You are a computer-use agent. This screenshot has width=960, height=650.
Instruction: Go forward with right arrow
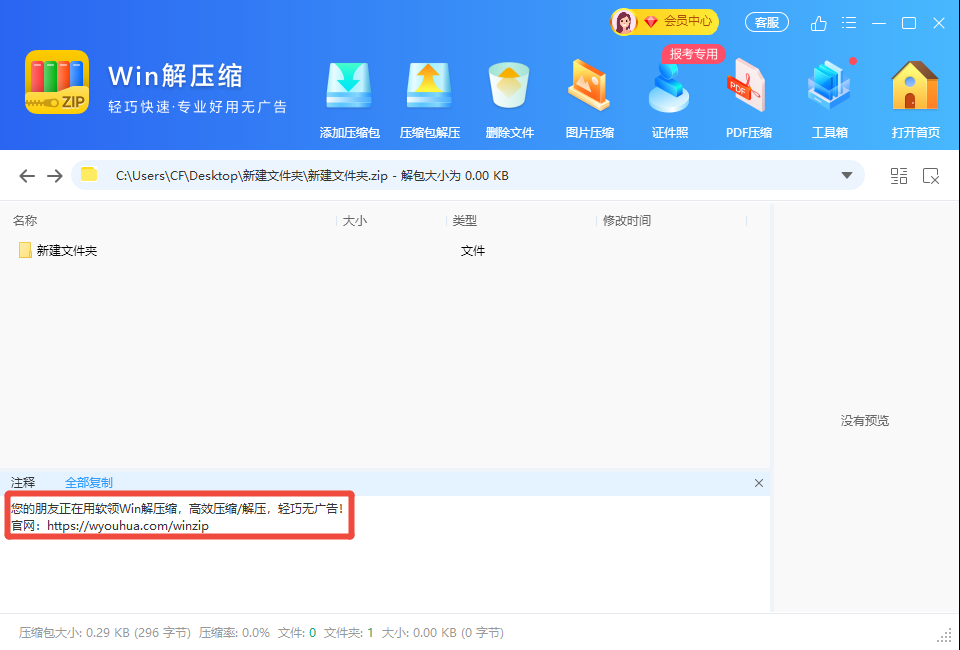pyautogui.click(x=54, y=176)
